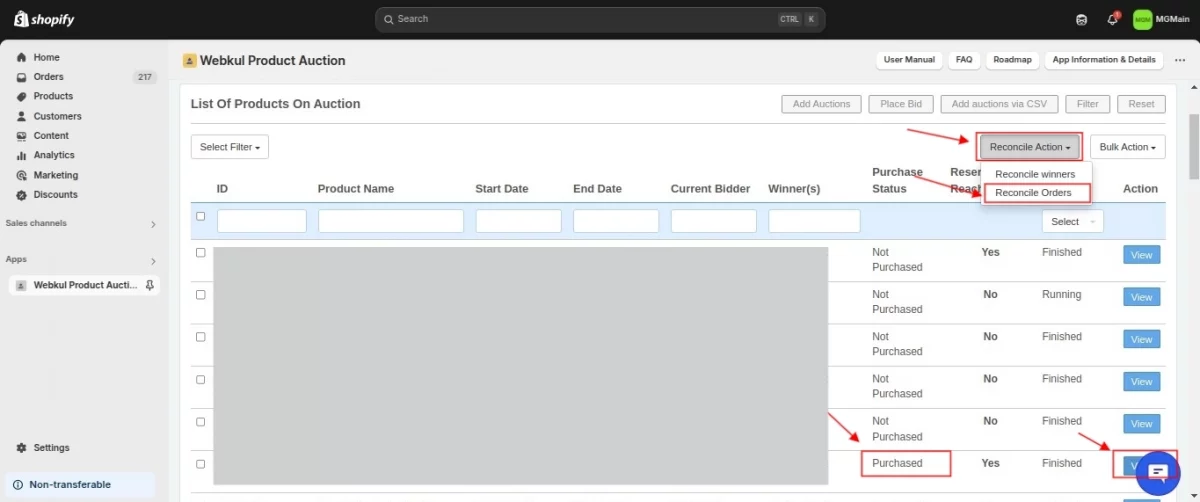Choose Reconcile Orders option
The width and height of the screenshot is (1200, 502).
(x=1034, y=193)
